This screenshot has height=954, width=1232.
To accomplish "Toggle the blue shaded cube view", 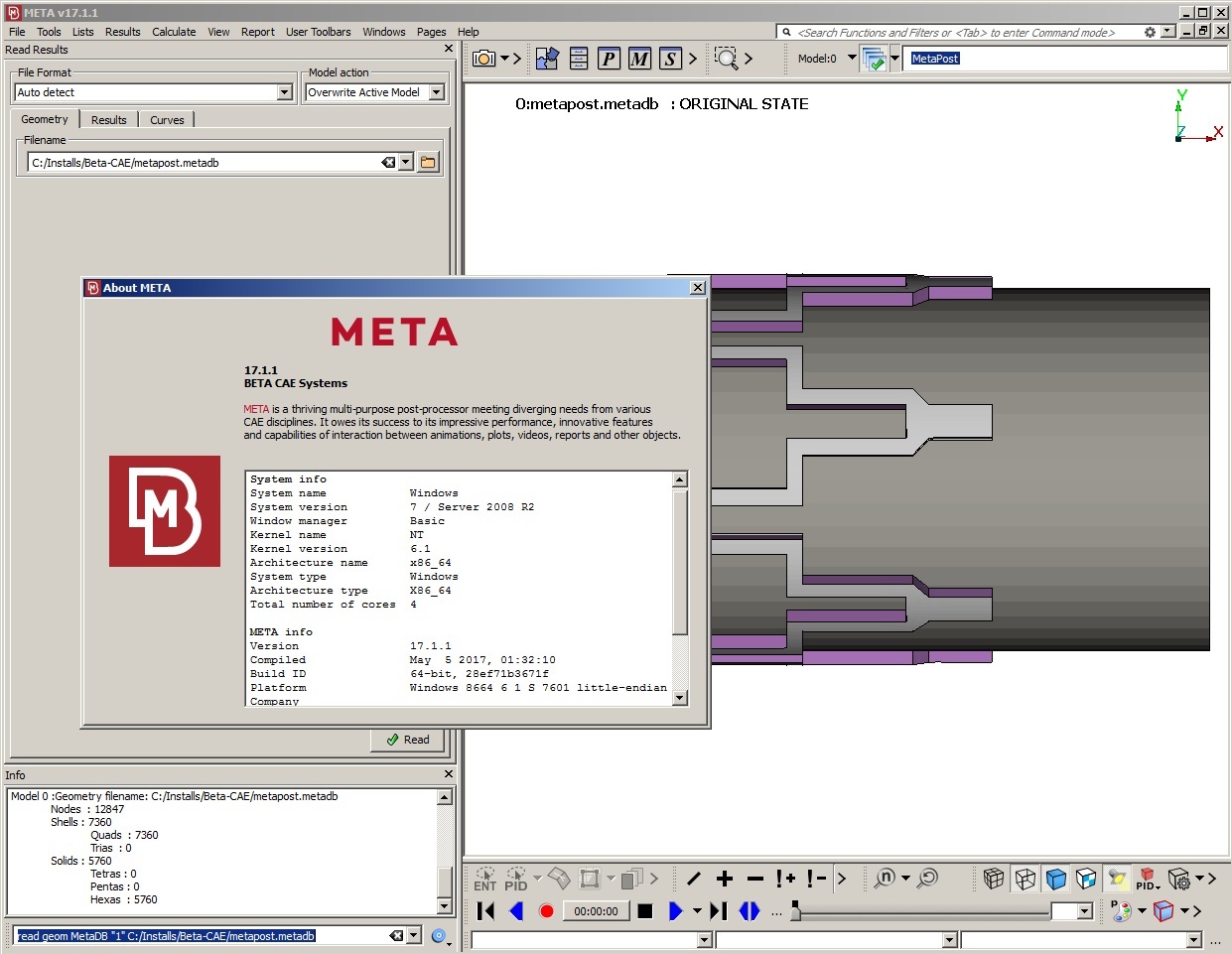I will pyautogui.click(x=1056, y=879).
